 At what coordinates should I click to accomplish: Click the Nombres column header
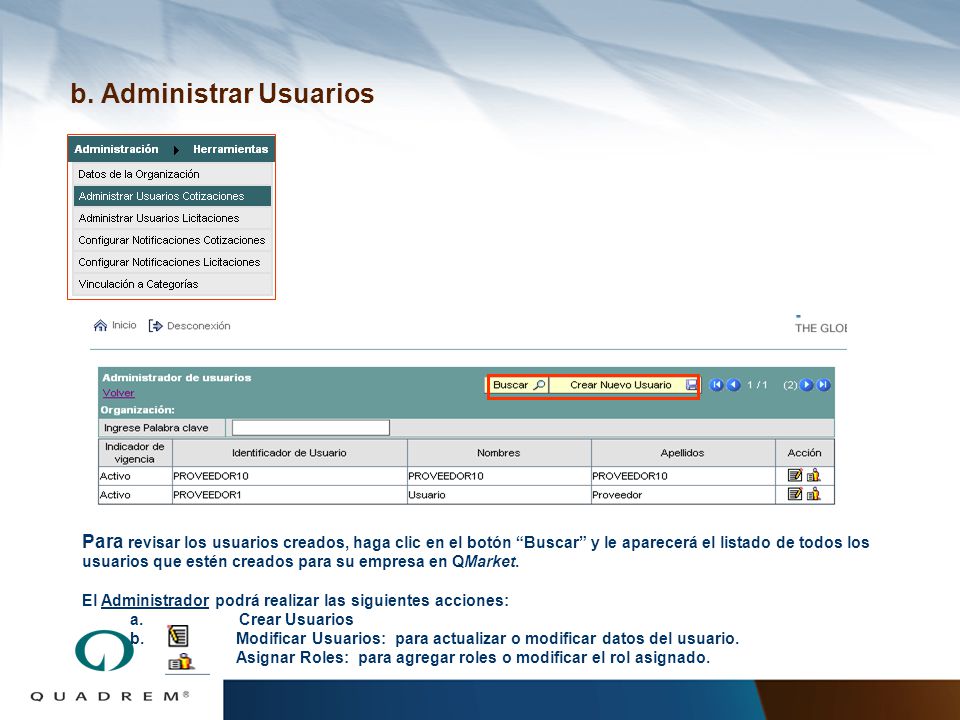click(499, 453)
